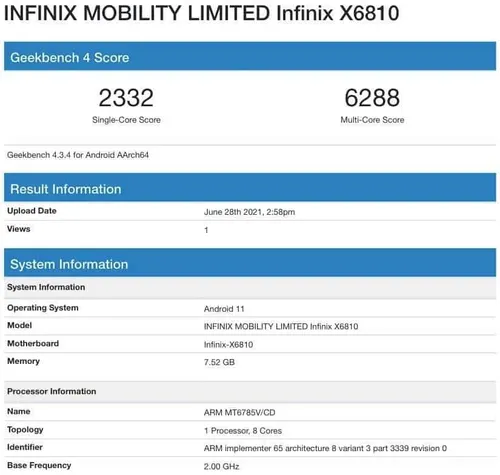This screenshot has width=500, height=475.
Task: Select the 'June 28th 2021, 2:58pm' value
Action: click(x=249, y=212)
